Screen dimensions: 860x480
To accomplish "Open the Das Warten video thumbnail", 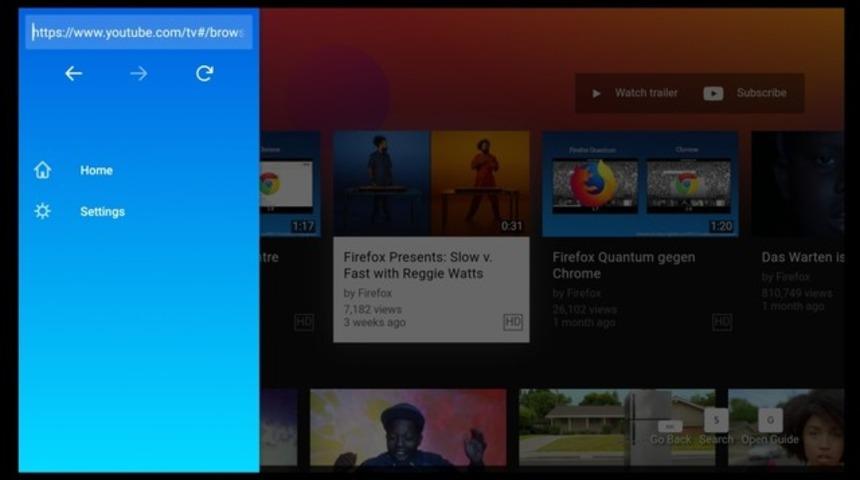I will click(x=797, y=184).
